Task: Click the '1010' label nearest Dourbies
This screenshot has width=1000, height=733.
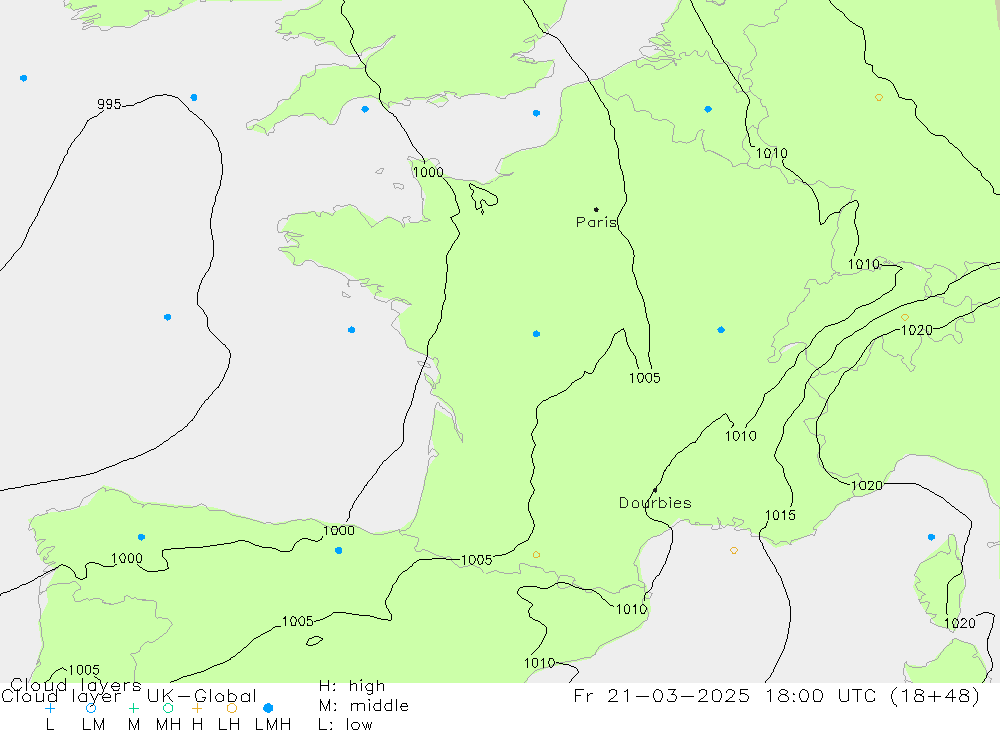Action: pos(740,436)
